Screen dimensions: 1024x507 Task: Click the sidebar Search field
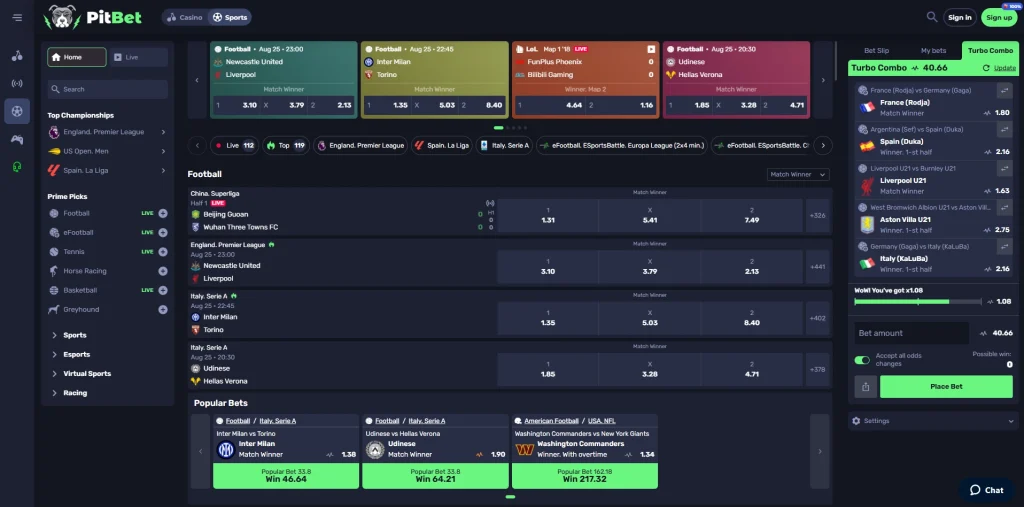click(x=107, y=90)
